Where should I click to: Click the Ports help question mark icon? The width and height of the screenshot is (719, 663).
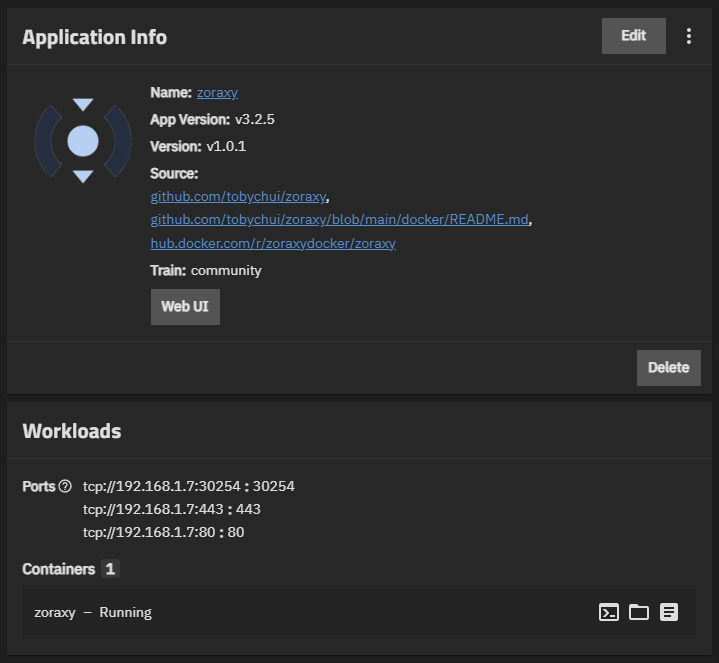click(x=66, y=486)
